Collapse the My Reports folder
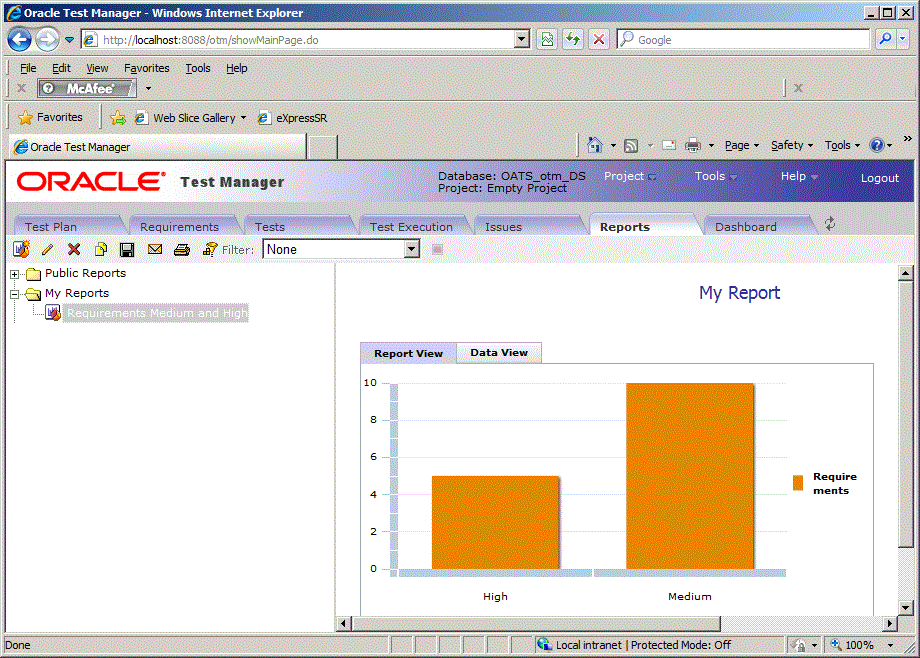 (15, 294)
